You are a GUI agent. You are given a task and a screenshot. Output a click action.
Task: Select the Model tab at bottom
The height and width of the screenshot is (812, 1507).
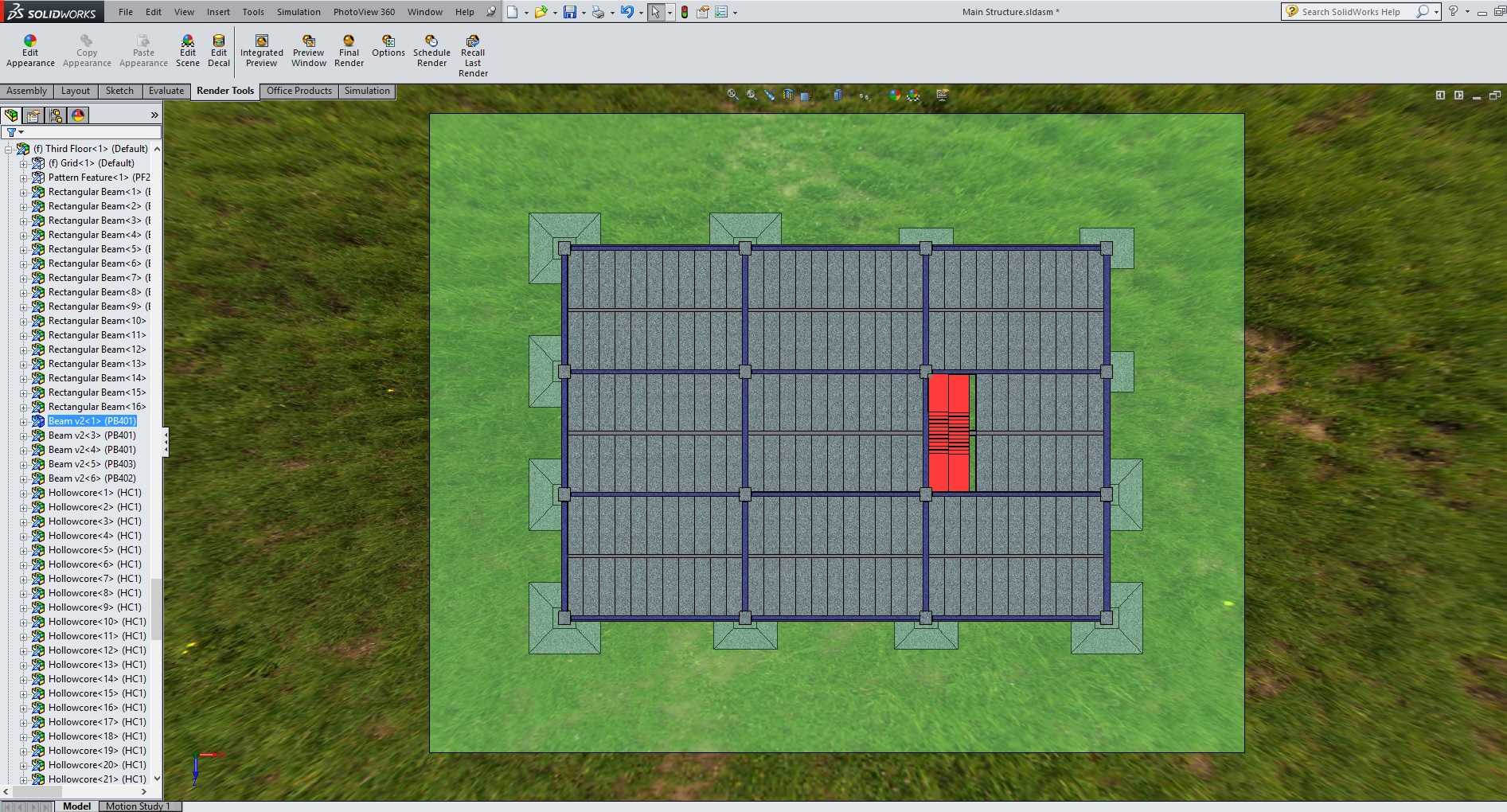[76, 806]
